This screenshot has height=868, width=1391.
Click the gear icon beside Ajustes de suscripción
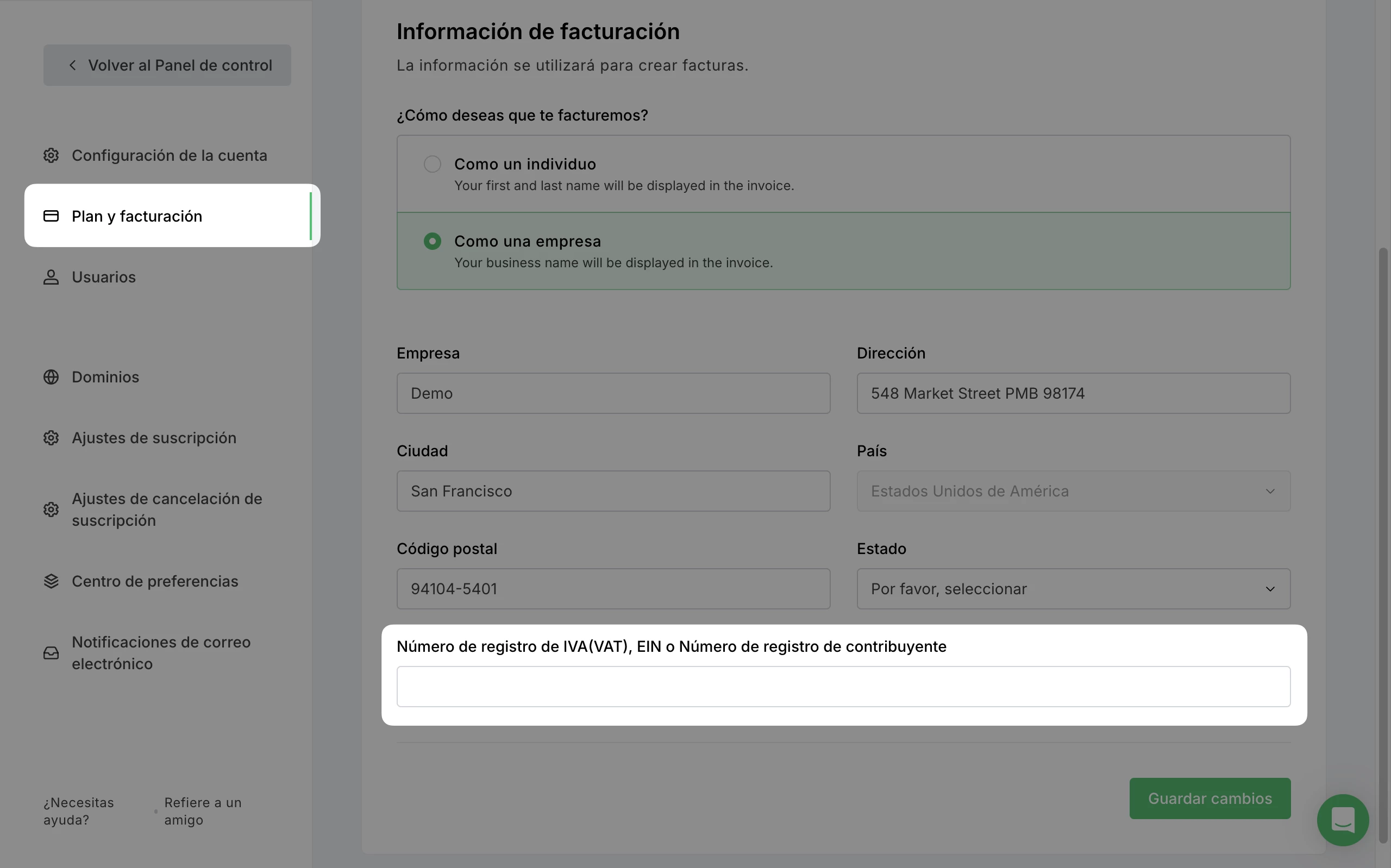point(51,438)
